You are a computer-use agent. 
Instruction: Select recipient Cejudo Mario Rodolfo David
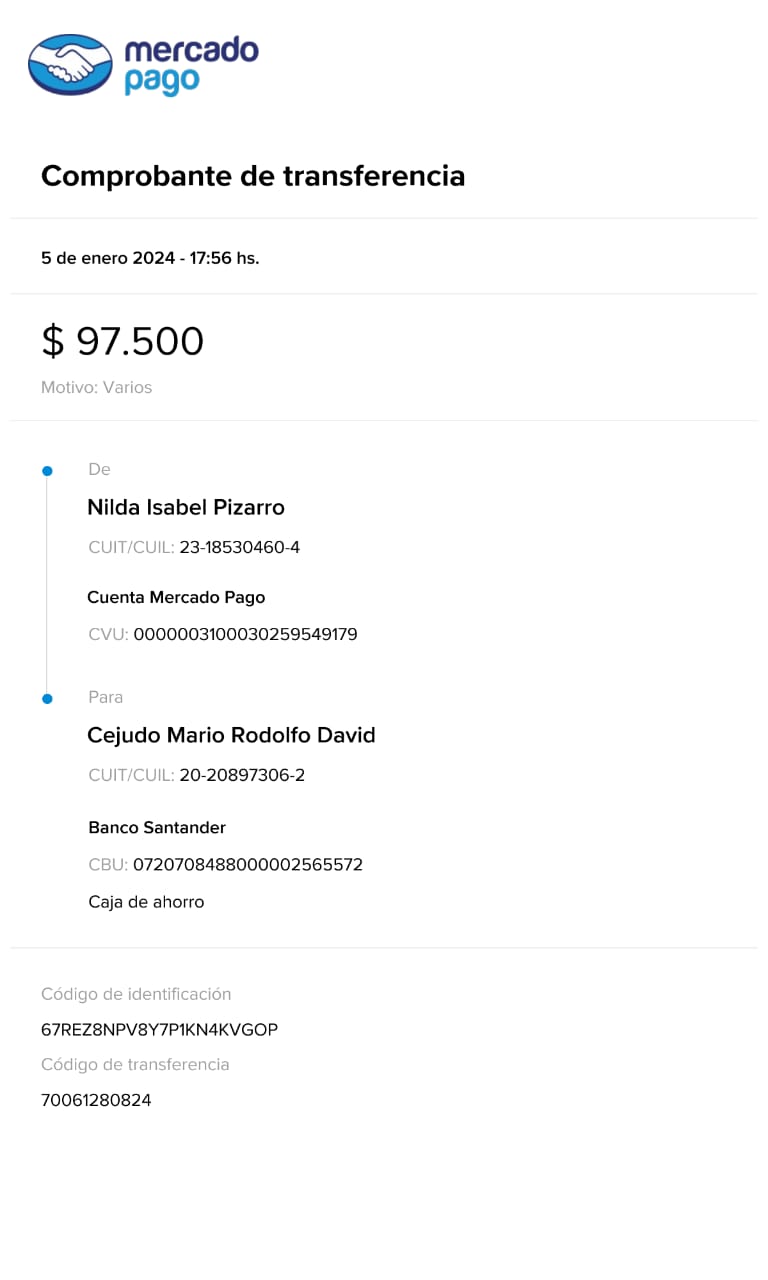click(x=231, y=736)
